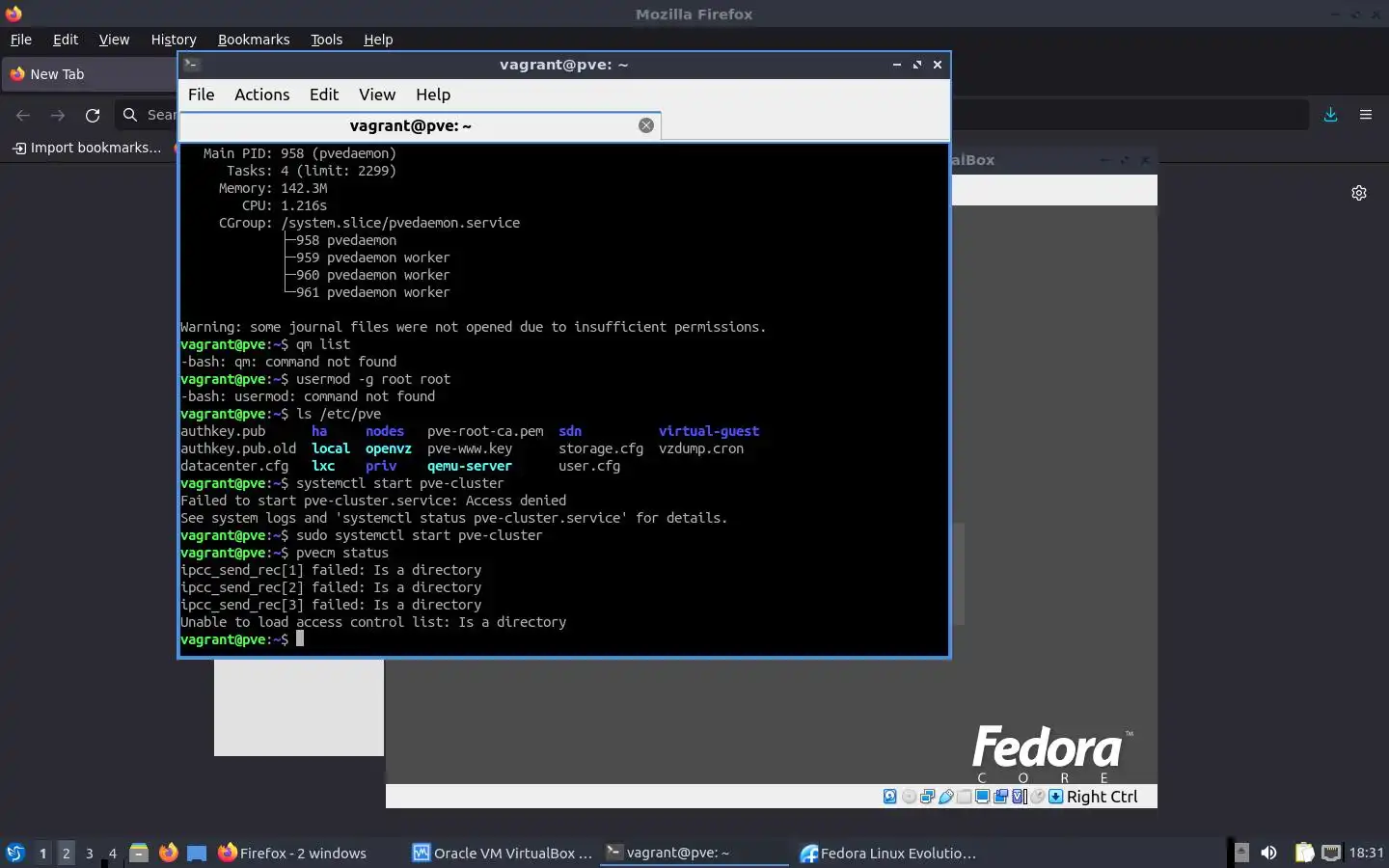Launch Firefox from taskbar quick launcher
The width and height of the screenshot is (1389, 868).
click(168, 853)
